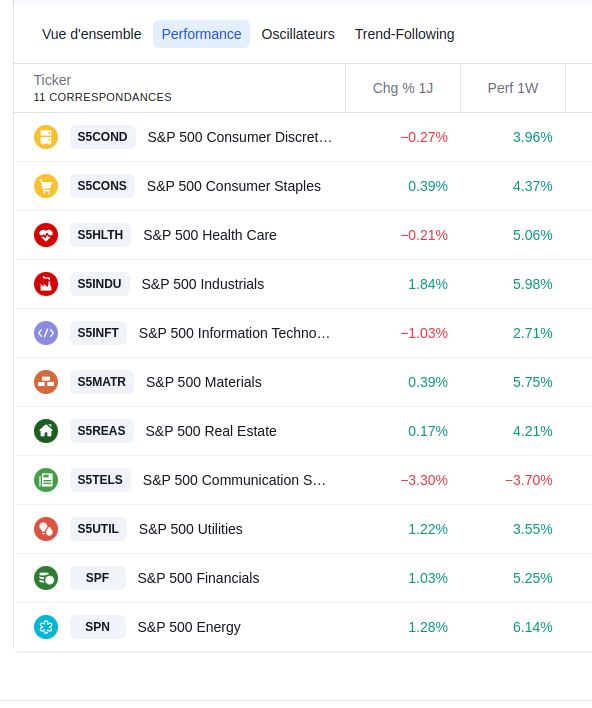
Task: Open the S5UTIL ticker badge
Action: tap(98, 529)
